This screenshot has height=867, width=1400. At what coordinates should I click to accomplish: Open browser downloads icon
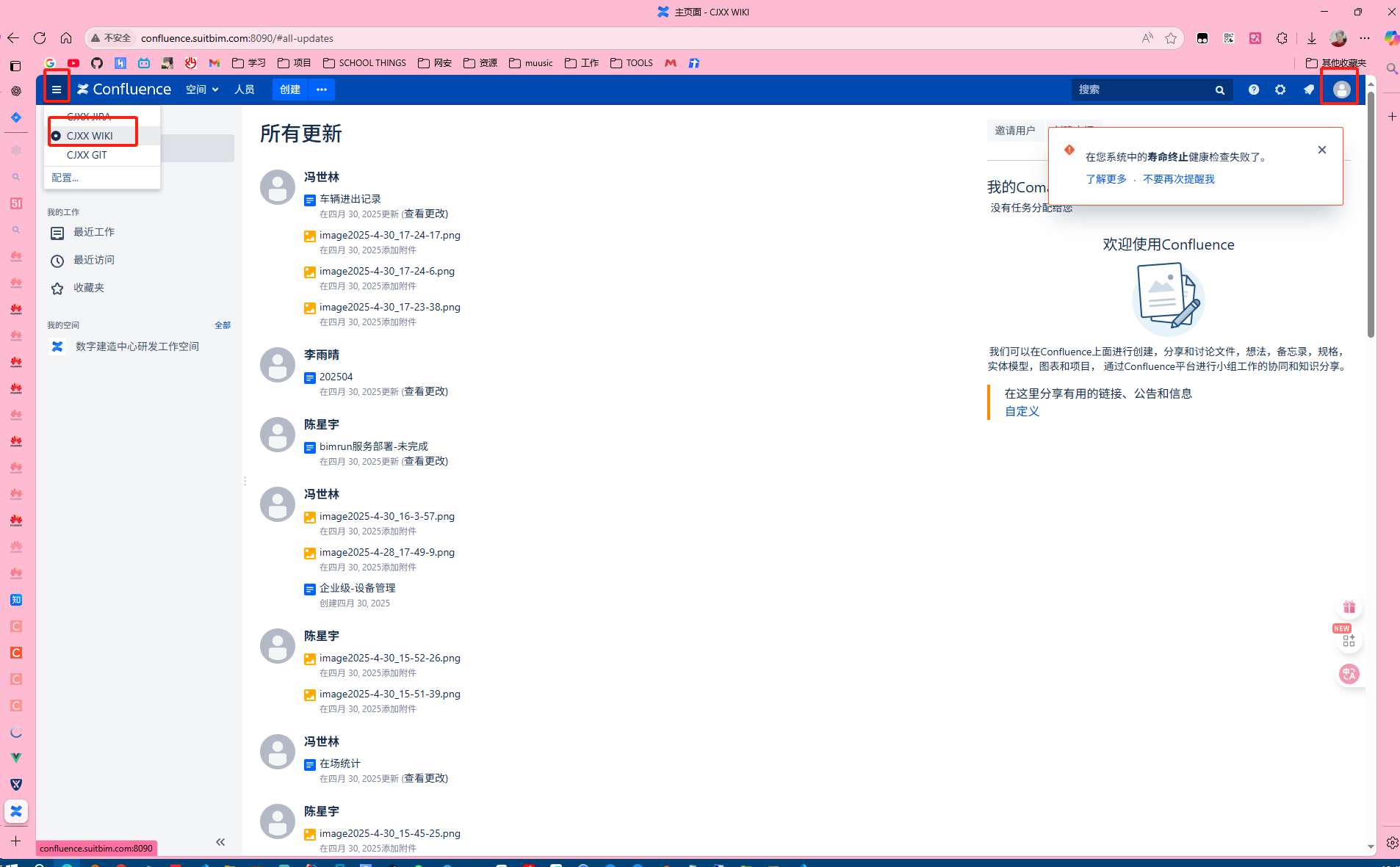click(1311, 38)
